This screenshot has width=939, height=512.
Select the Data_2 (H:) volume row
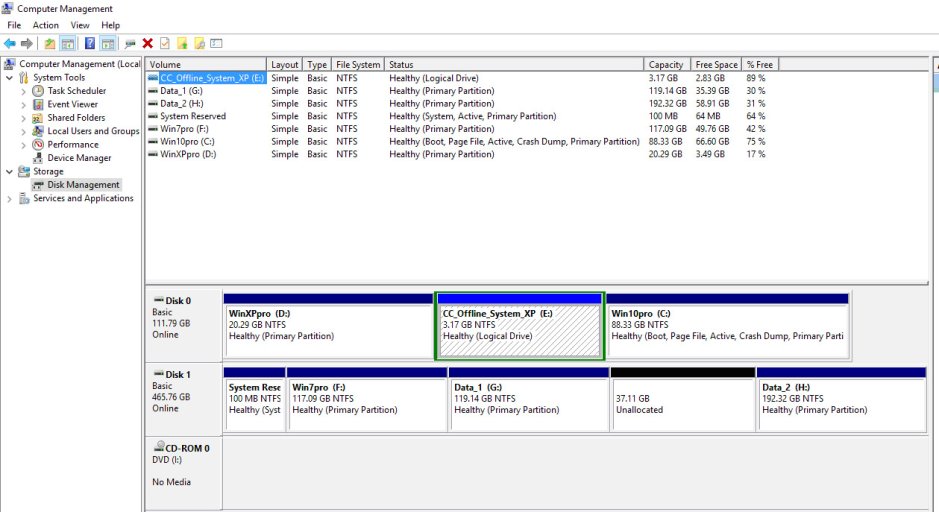click(461, 104)
